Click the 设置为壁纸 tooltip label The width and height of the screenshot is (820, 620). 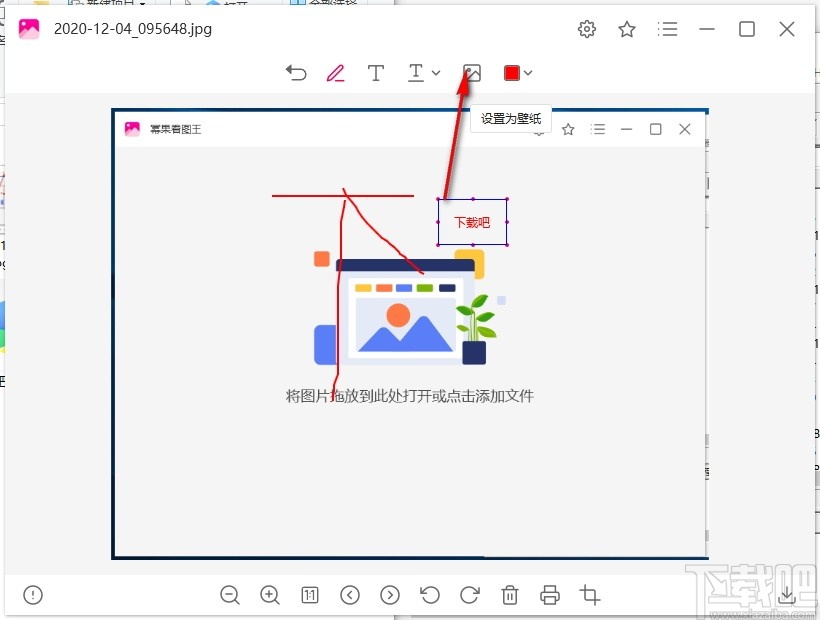pos(511,119)
